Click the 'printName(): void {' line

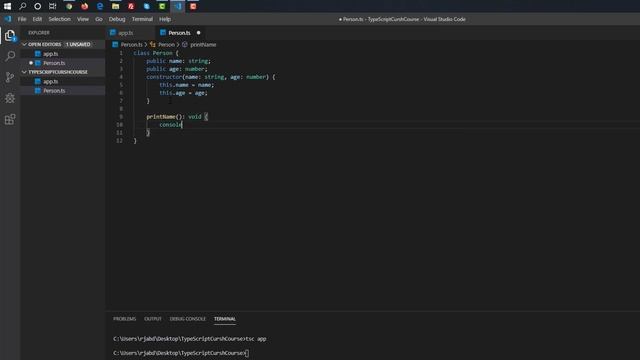(177, 117)
